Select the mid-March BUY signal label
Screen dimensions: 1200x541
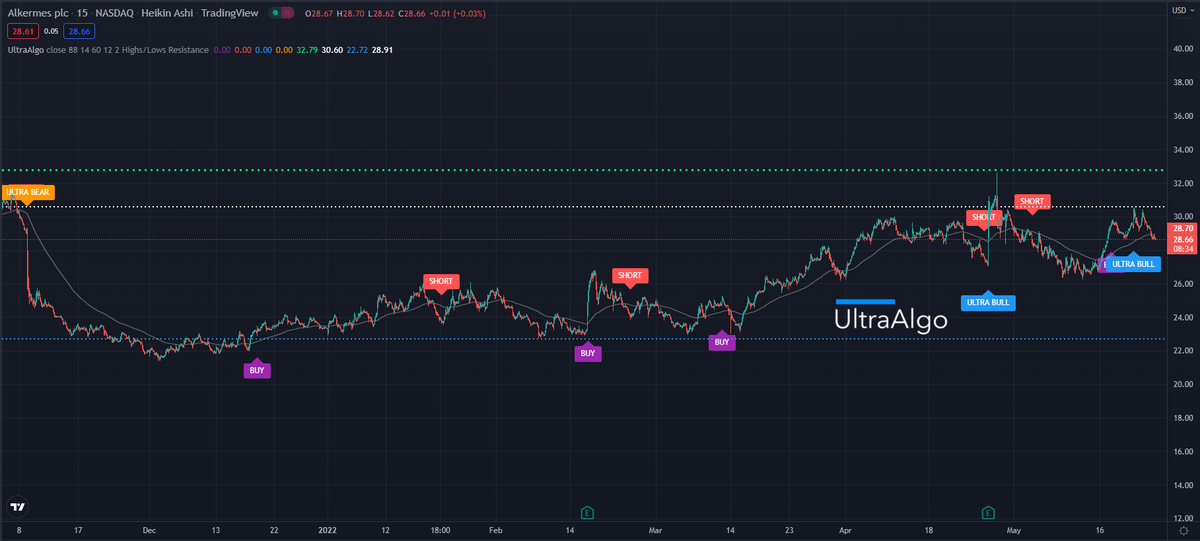click(722, 341)
